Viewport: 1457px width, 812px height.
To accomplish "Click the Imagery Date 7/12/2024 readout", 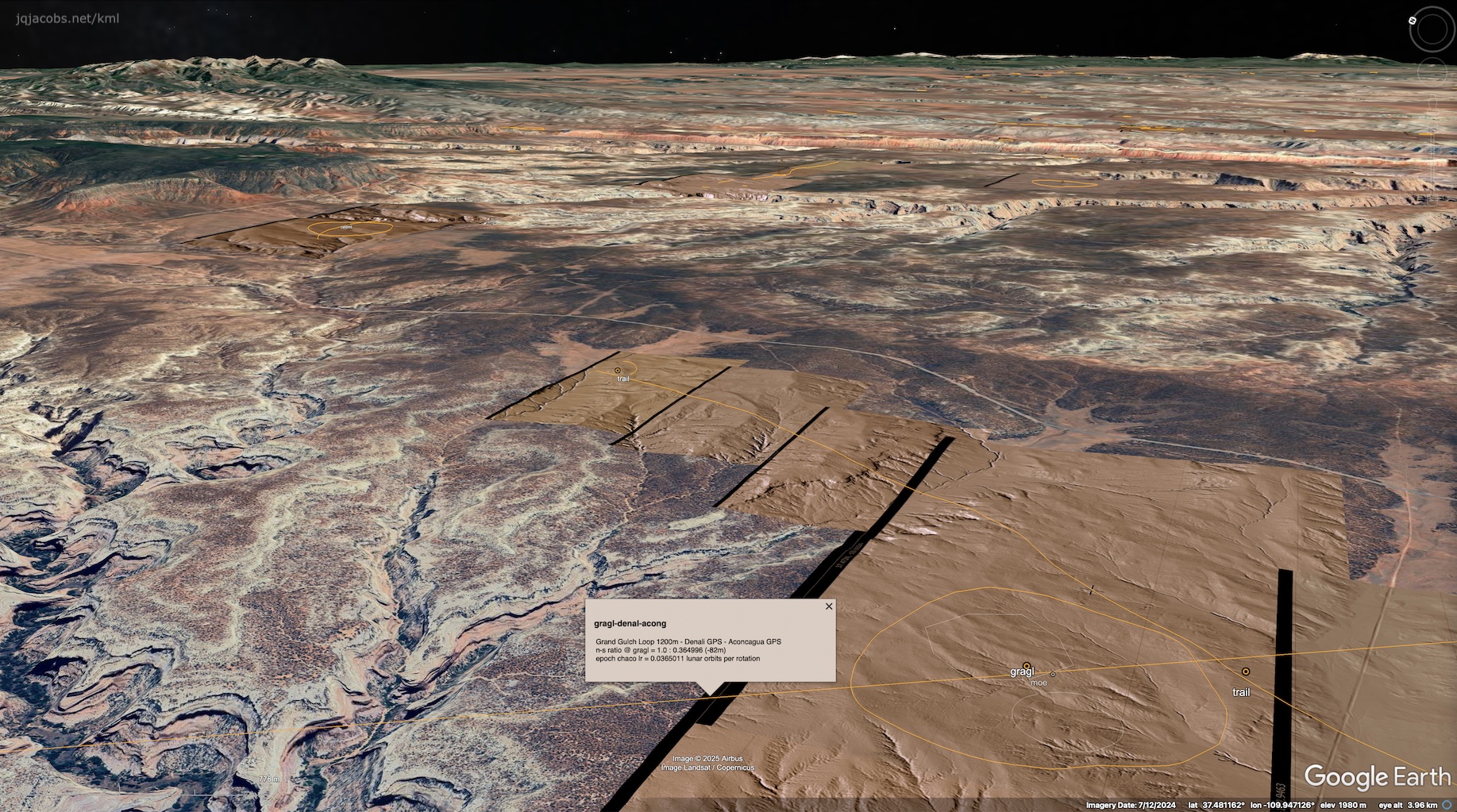I will 1131,805.
